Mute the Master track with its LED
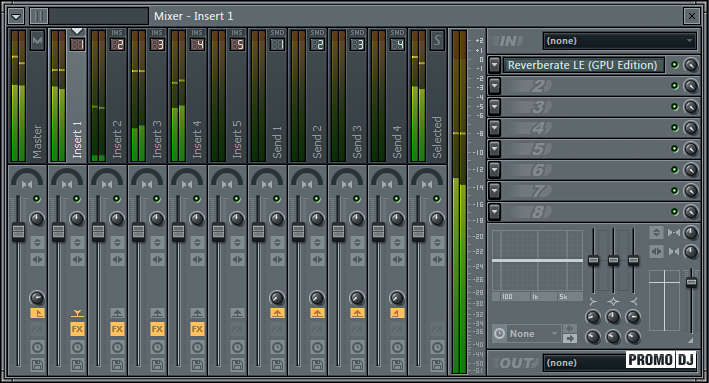The height and width of the screenshot is (383, 709). coord(37,199)
